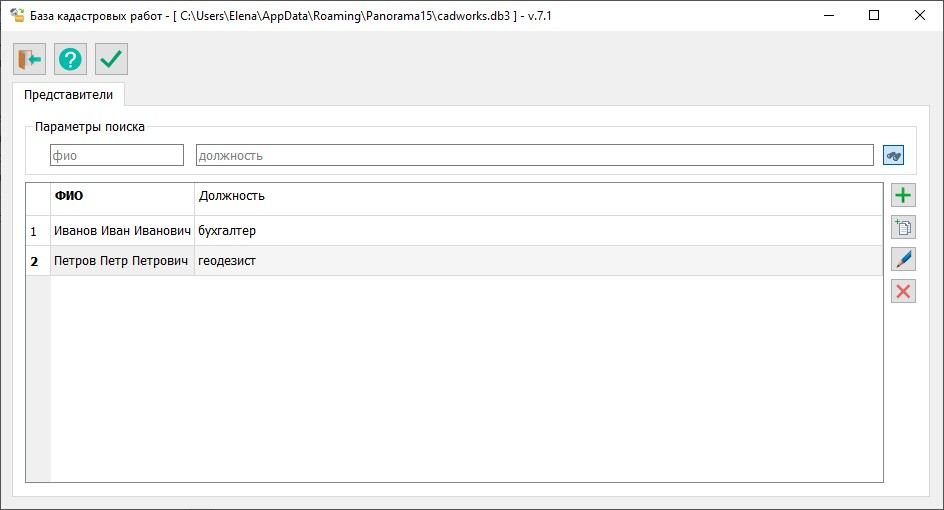
Task: Select Петров Петр Петрович row
Action: click(122, 261)
